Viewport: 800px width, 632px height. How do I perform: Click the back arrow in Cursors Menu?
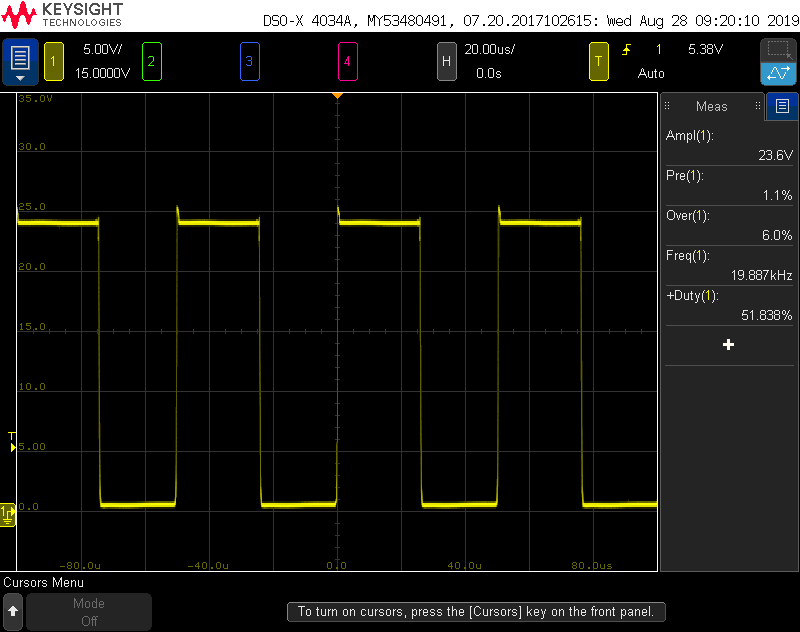point(13,612)
